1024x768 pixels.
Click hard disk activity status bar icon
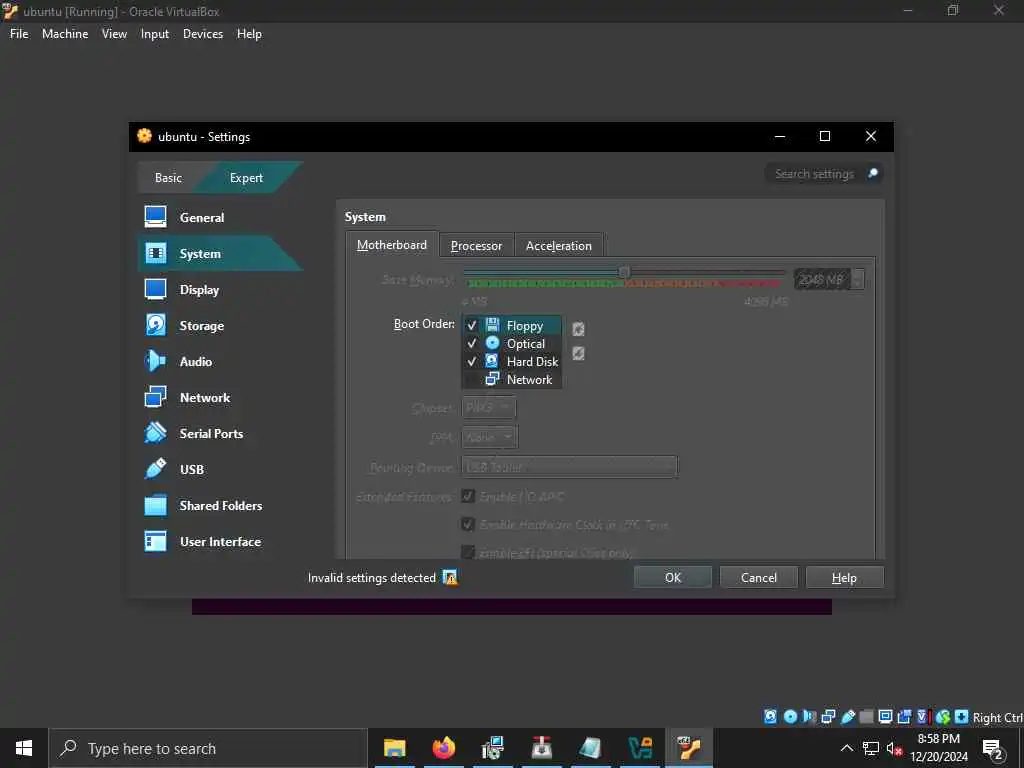coord(771,717)
